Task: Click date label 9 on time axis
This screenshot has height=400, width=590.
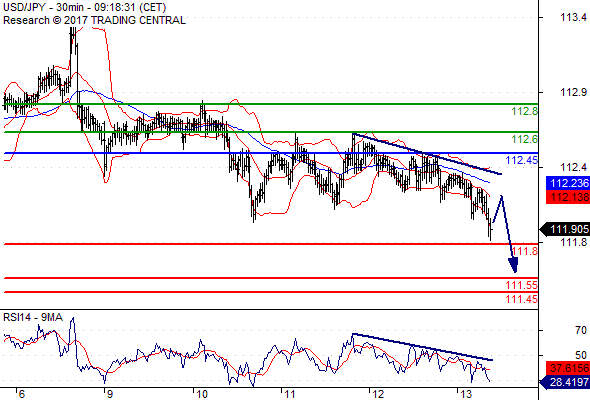Action: point(109,394)
